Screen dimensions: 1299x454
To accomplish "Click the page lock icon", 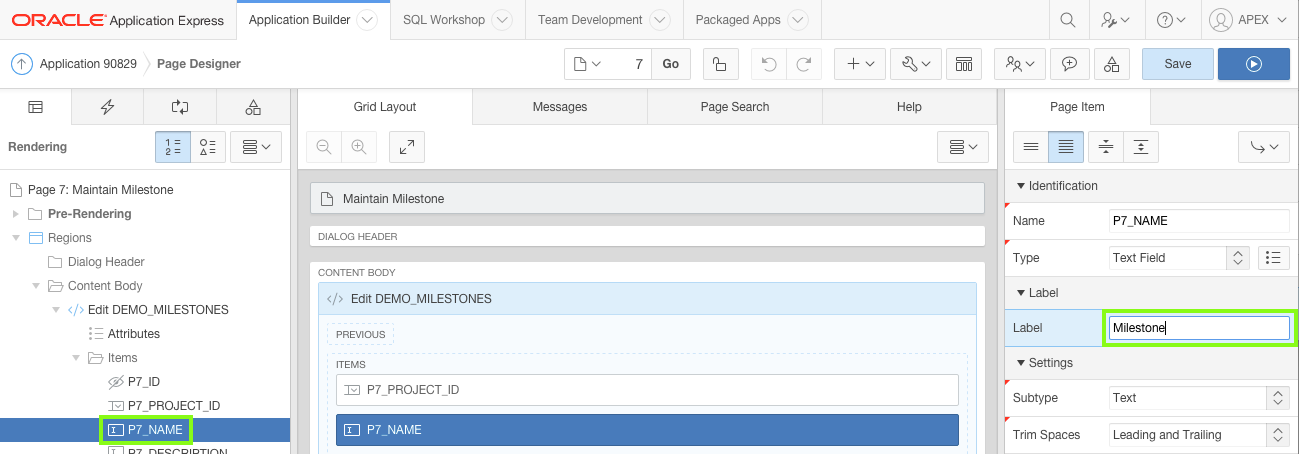I will [x=719, y=64].
